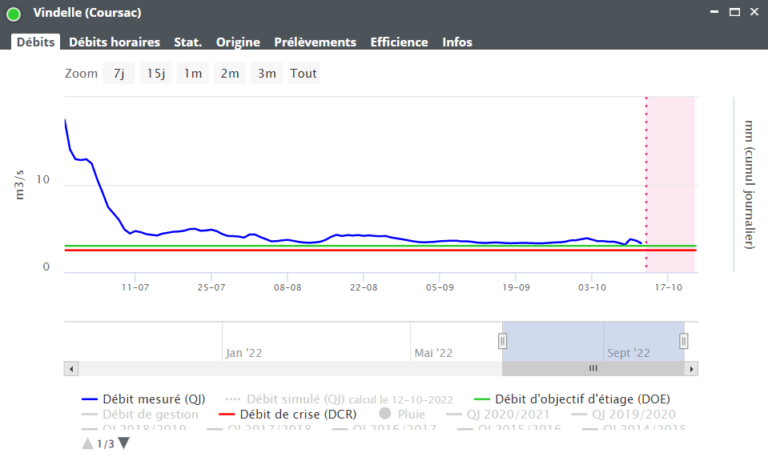Screen dimensions: 768x469
Task: Click the scrollbar right arrow
Action: point(691,368)
